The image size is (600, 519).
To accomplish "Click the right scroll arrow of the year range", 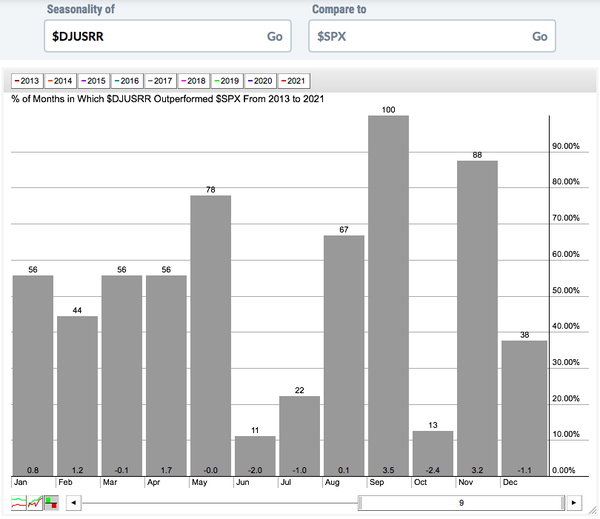I will tap(573, 502).
